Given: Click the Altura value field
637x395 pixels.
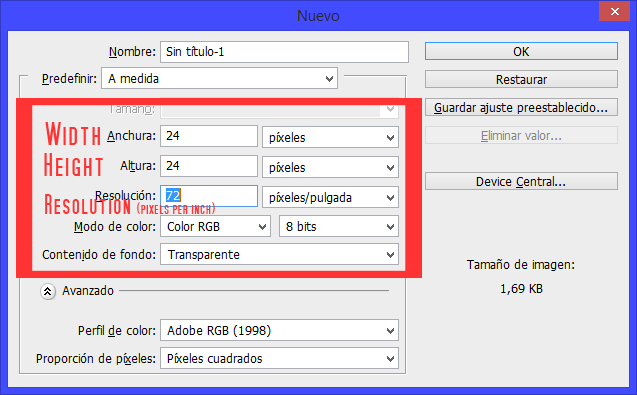Looking at the screenshot, I should (x=209, y=166).
